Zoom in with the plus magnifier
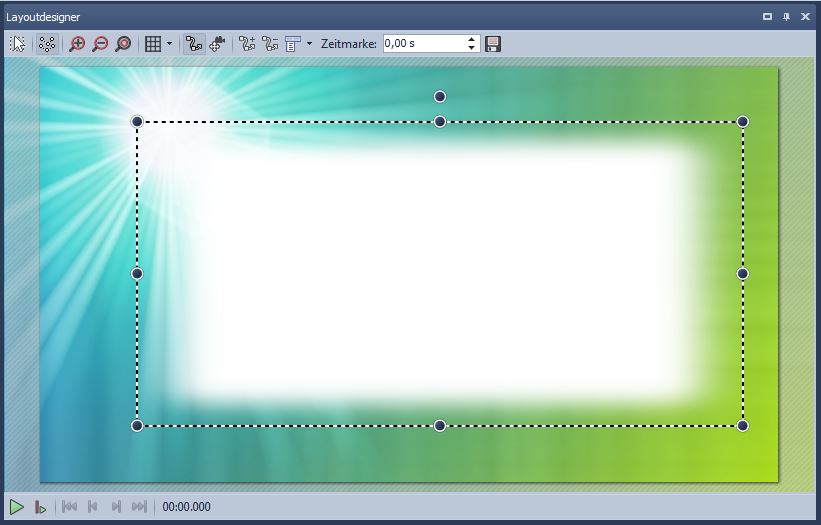This screenshot has height=525, width=821. [x=77, y=44]
